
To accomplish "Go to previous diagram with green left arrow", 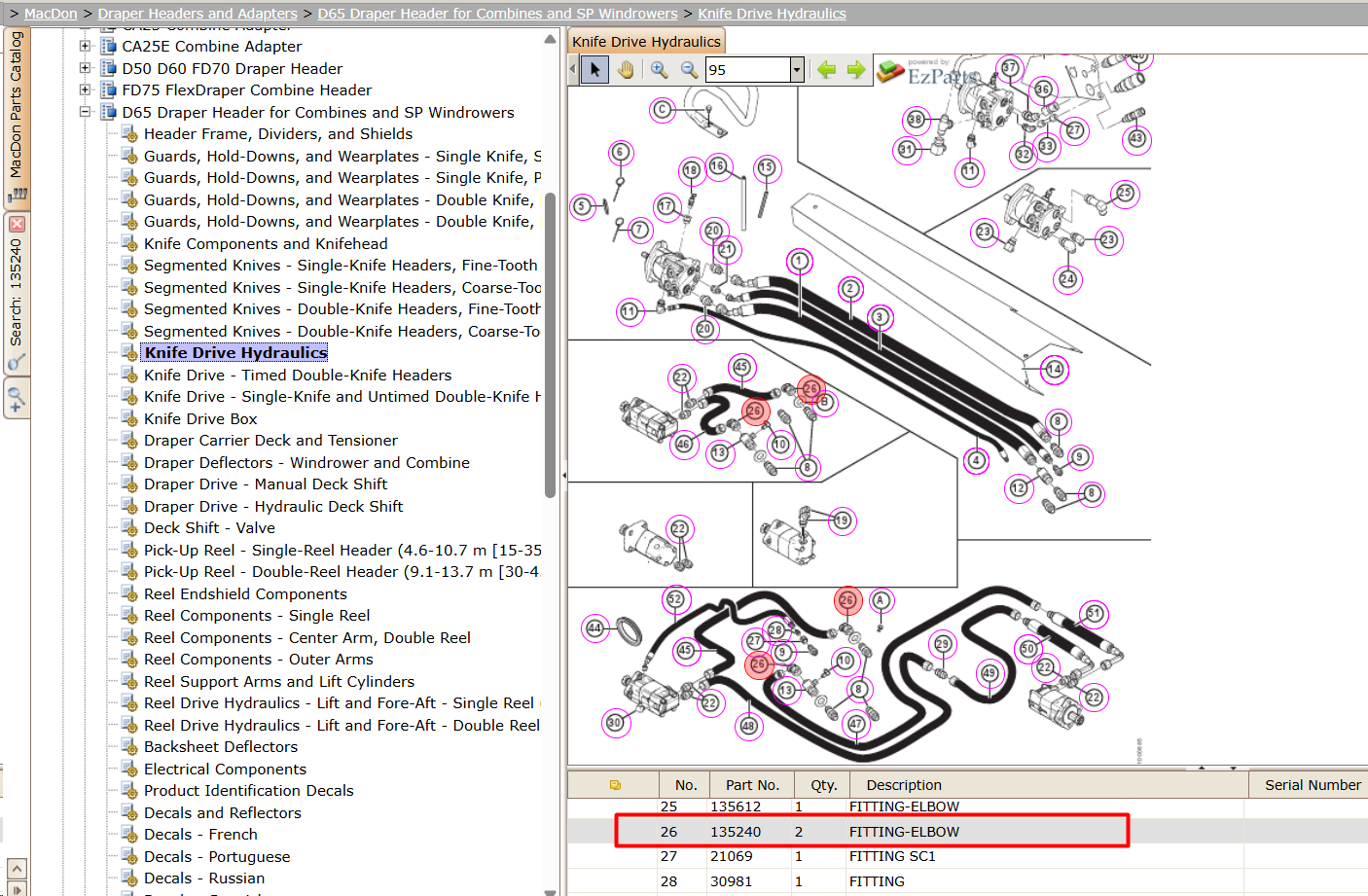I will point(826,69).
